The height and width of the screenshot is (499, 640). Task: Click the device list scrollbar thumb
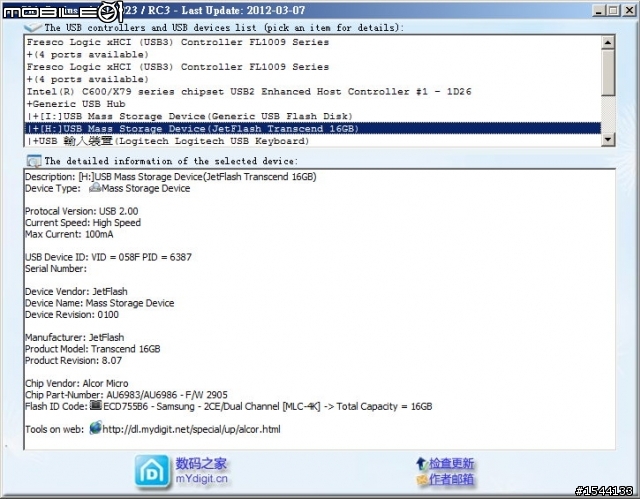[608, 73]
